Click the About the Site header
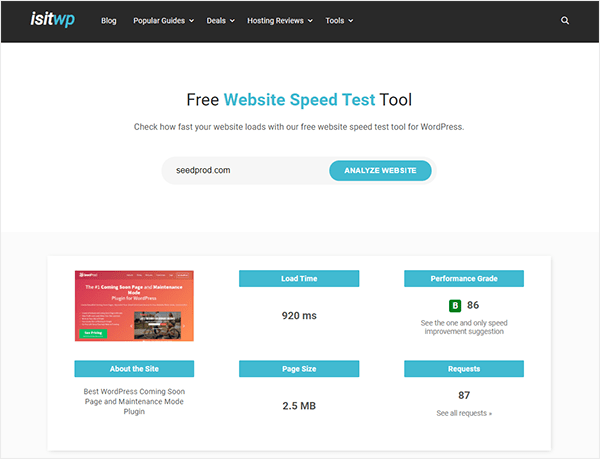 (134, 369)
